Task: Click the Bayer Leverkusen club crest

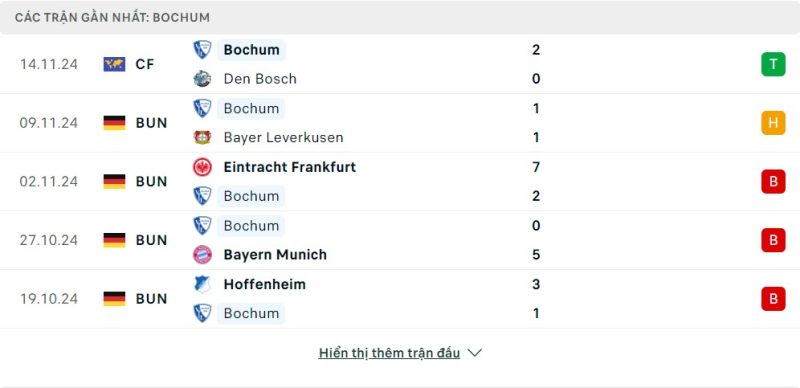Action: tap(202, 137)
